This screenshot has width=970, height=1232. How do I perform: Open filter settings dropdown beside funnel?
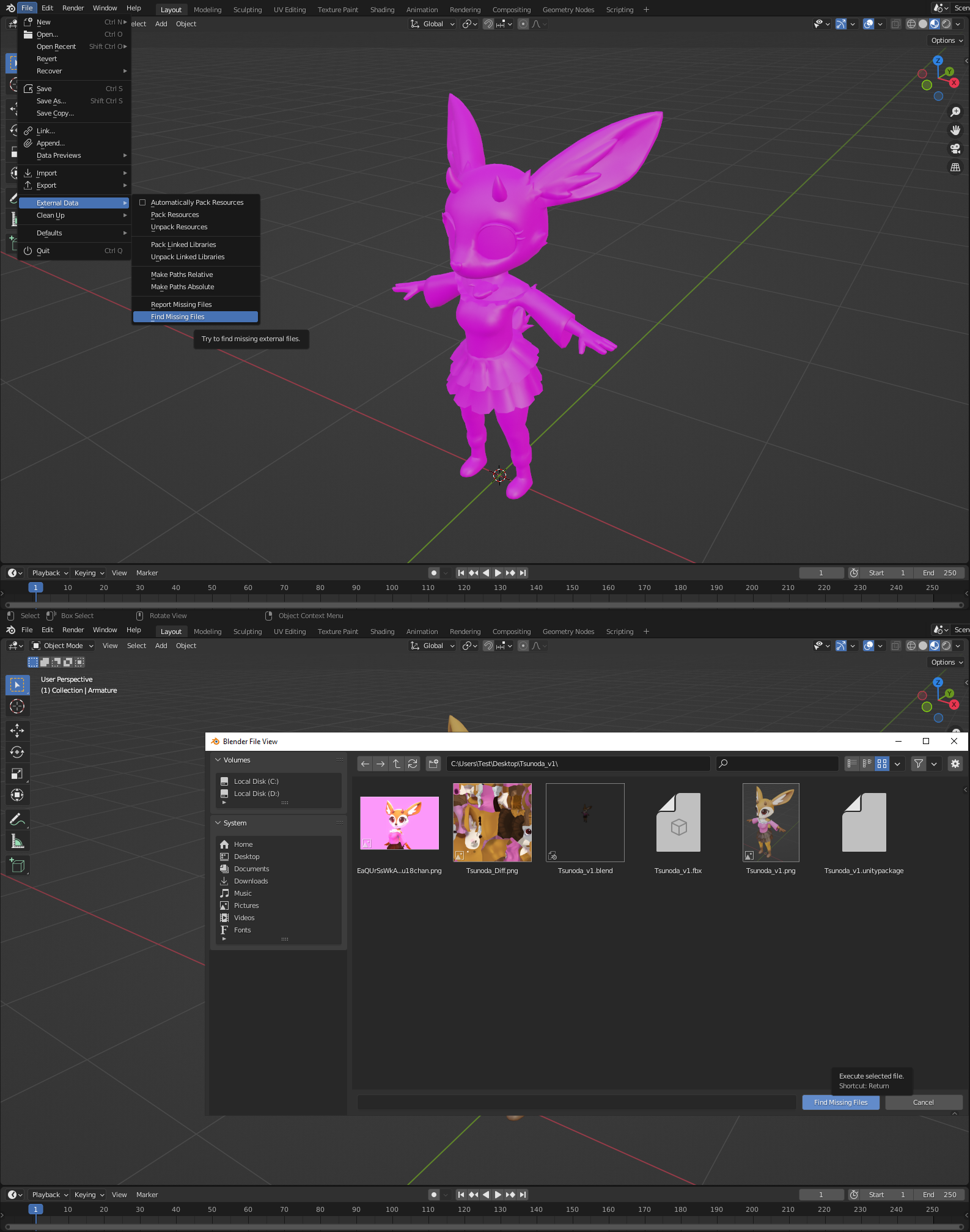point(934,764)
